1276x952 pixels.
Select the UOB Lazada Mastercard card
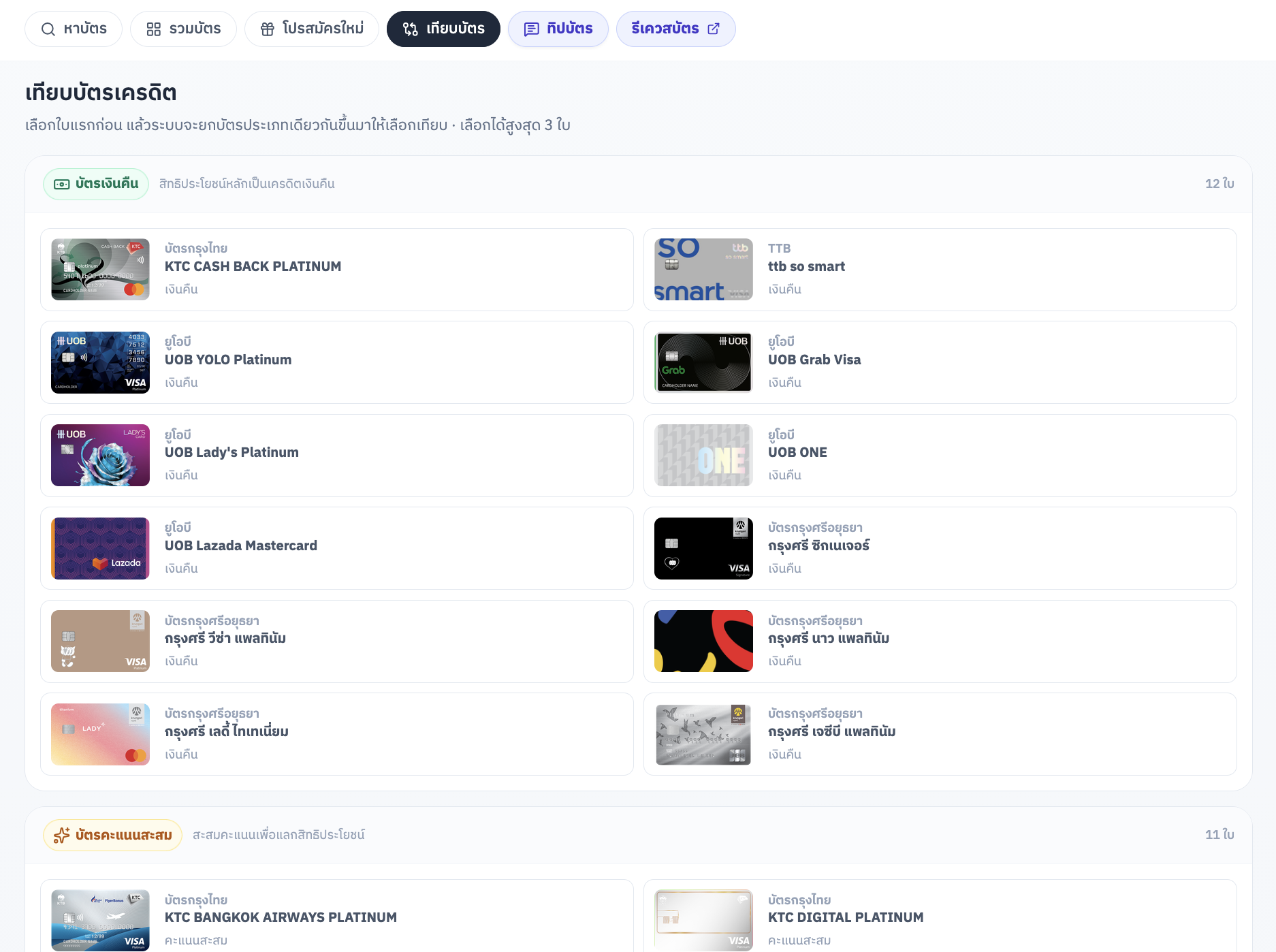(x=337, y=548)
